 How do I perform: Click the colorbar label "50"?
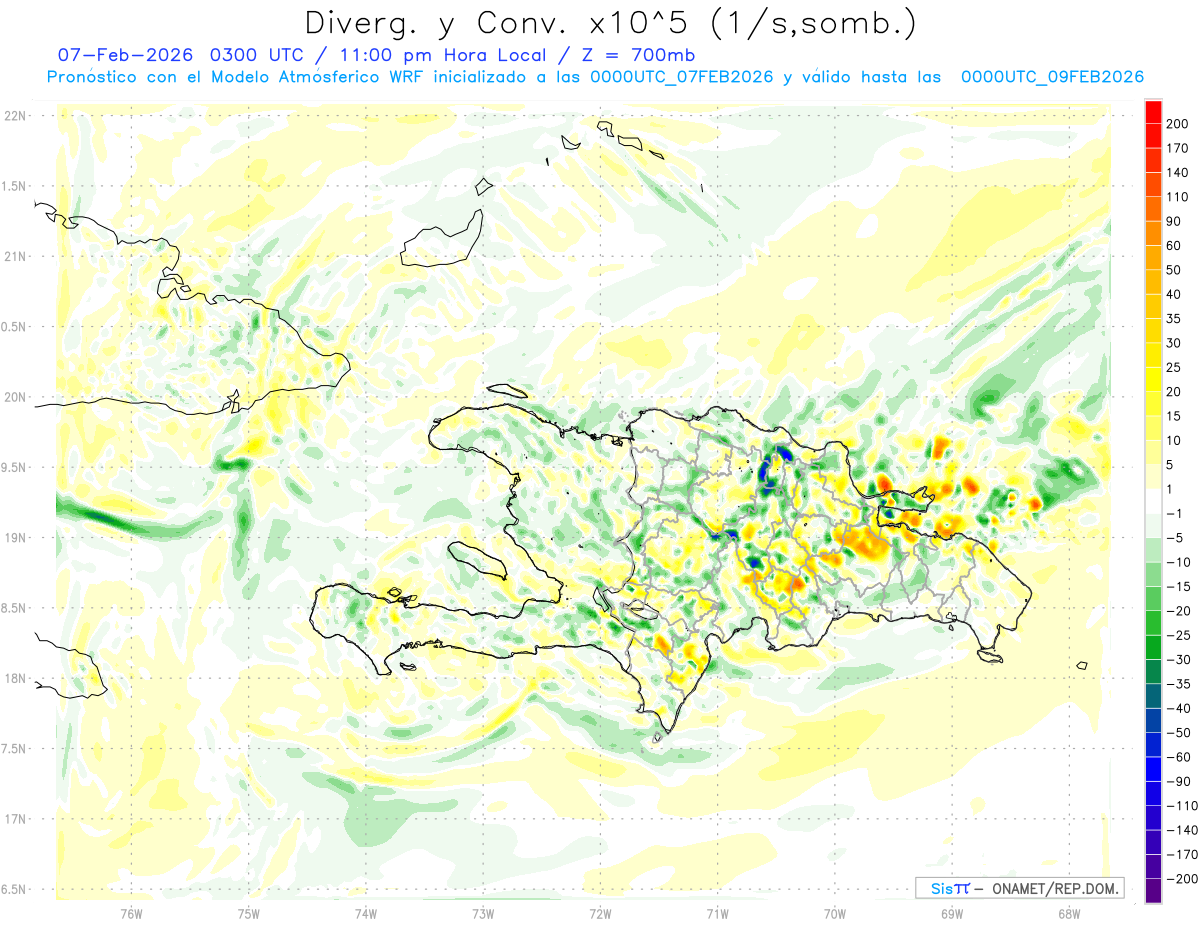coord(1175,270)
